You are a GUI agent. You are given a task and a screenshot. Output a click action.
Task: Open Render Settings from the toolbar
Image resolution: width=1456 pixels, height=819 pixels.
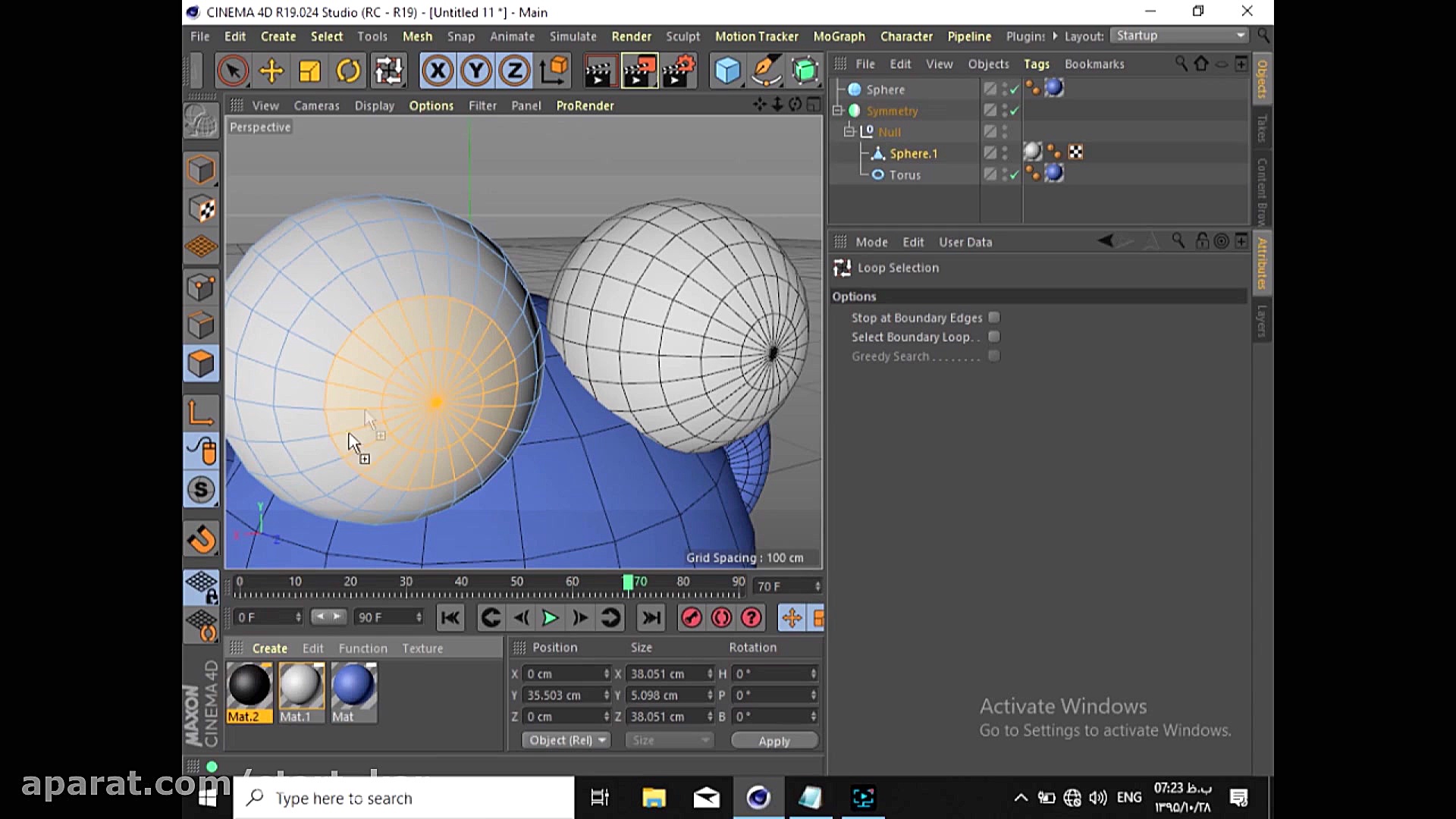click(678, 70)
